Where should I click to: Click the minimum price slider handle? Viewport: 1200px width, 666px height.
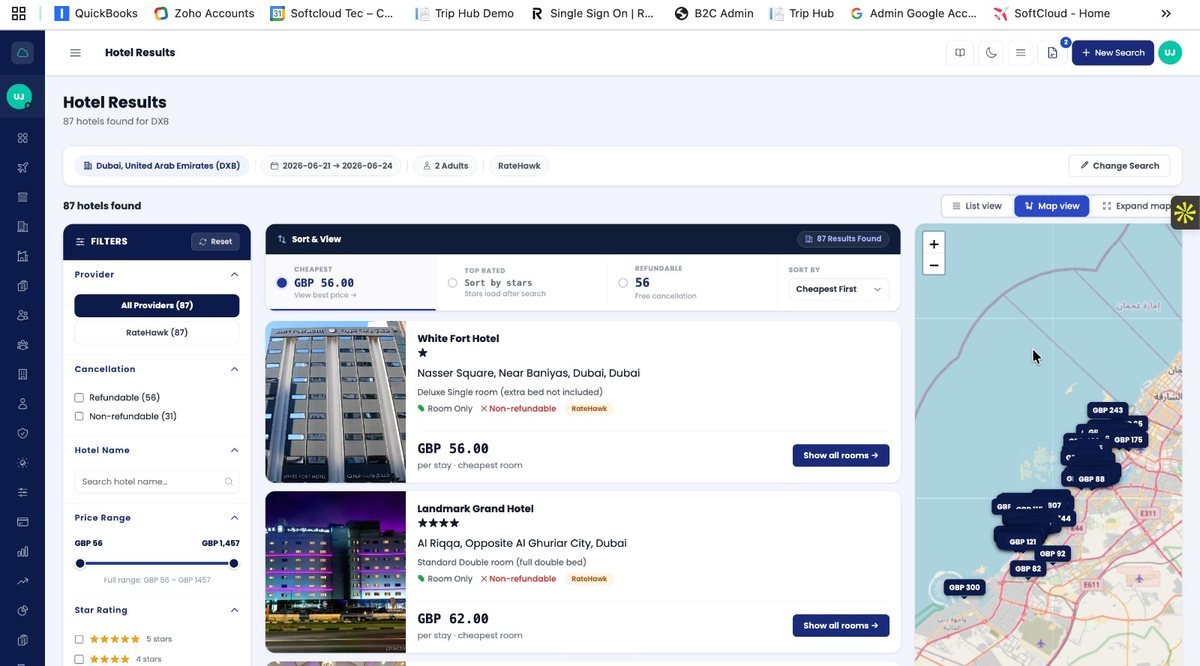coord(80,564)
